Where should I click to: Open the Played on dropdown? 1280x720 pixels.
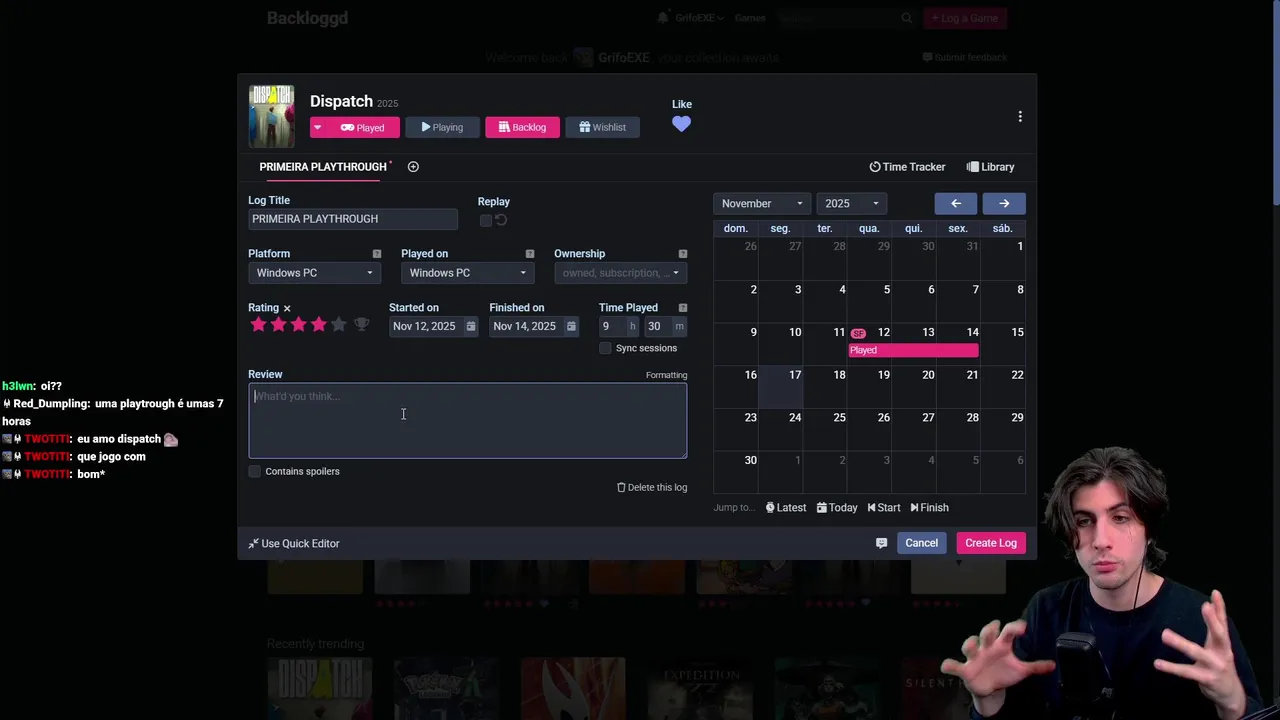(467, 273)
